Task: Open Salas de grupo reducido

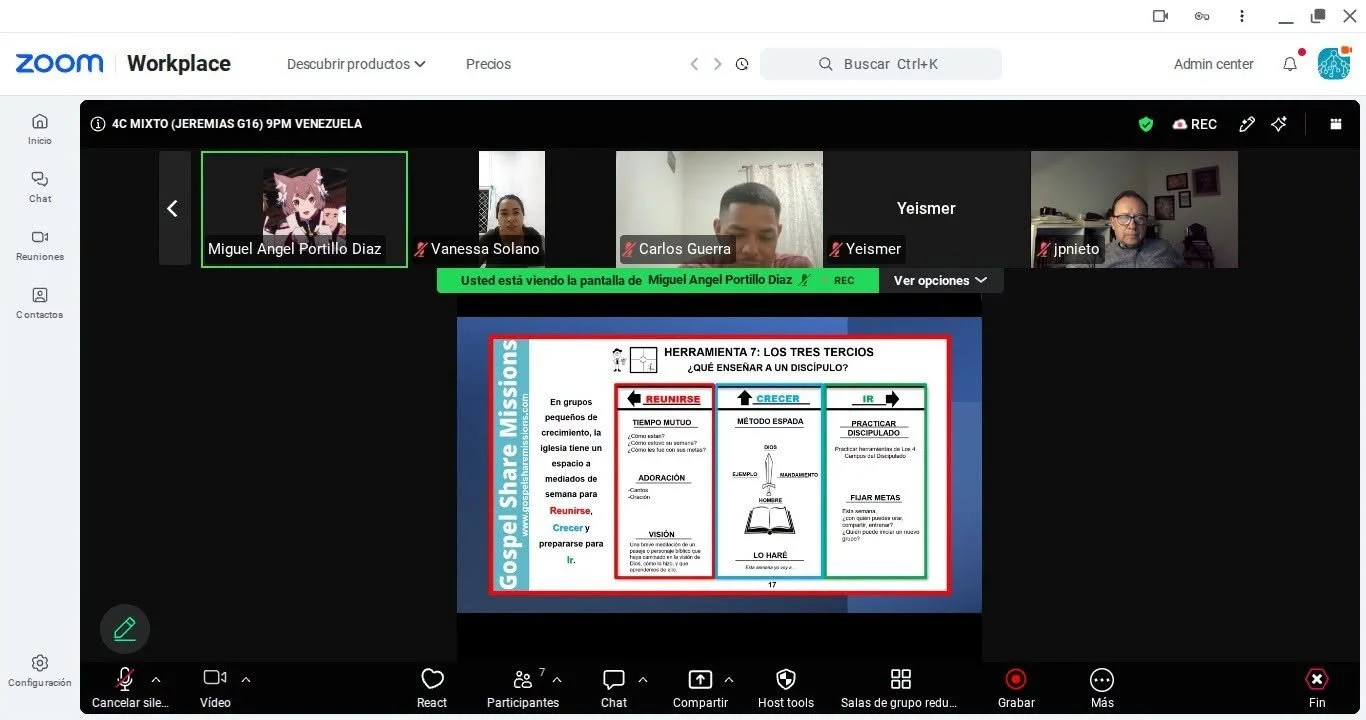Action: pyautogui.click(x=900, y=688)
